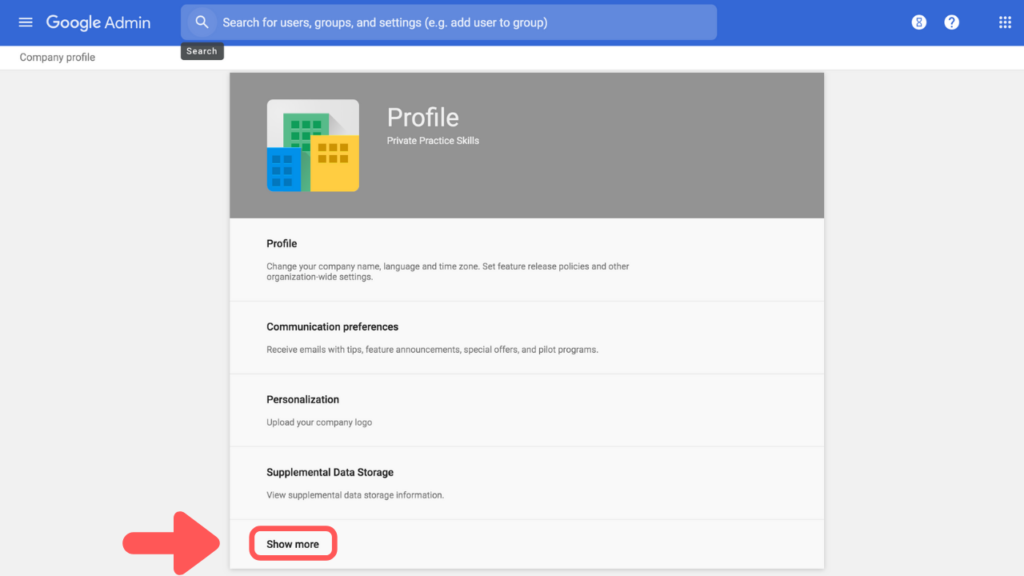Open the help question-mark icon
The height and width of the screenshot is (576, 1024).
tap(951, 22)
